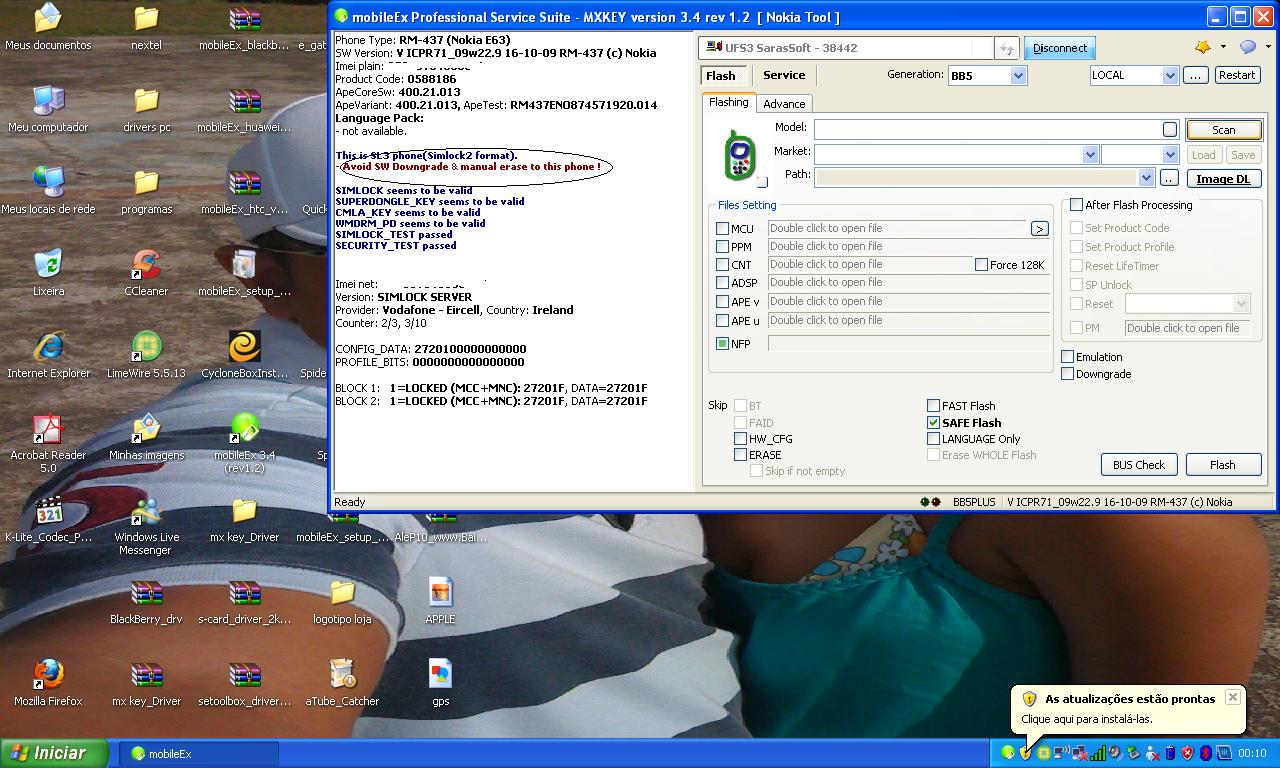Enable the PPM file checkbox
The width and height of the screenshot is (1280, 768).
722,247
